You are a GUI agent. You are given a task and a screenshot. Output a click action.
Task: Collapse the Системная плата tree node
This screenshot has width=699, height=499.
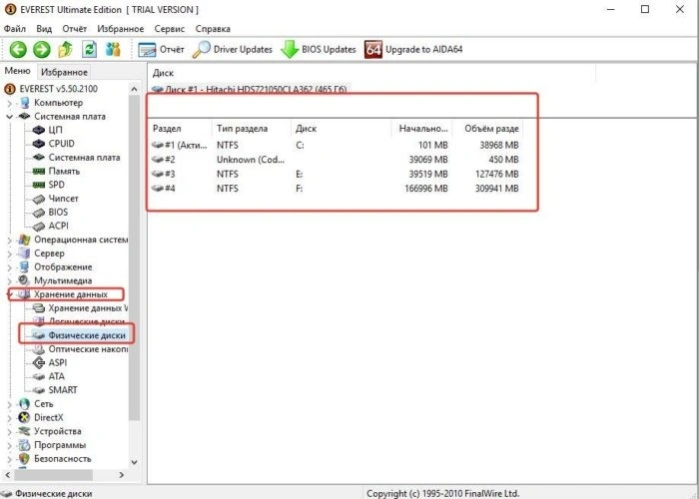9,117
